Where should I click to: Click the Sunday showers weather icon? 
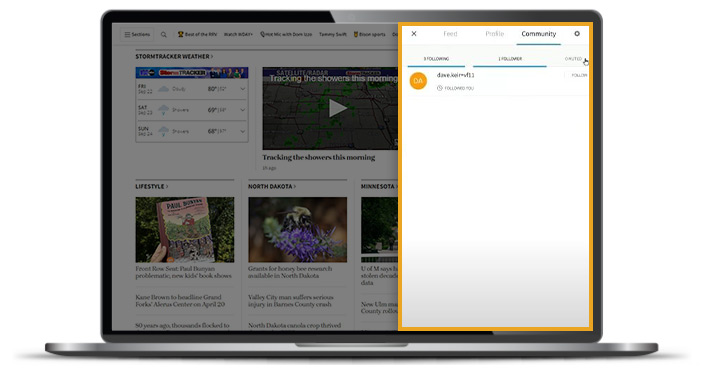[164, 131]
